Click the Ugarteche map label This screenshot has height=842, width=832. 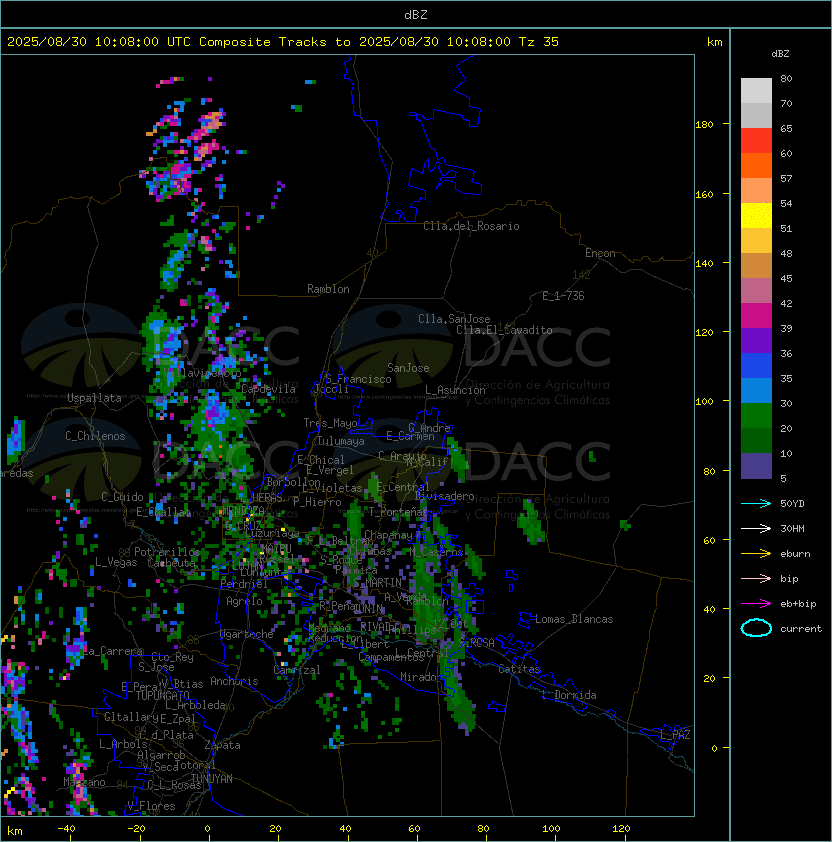(x=246, y=634)
